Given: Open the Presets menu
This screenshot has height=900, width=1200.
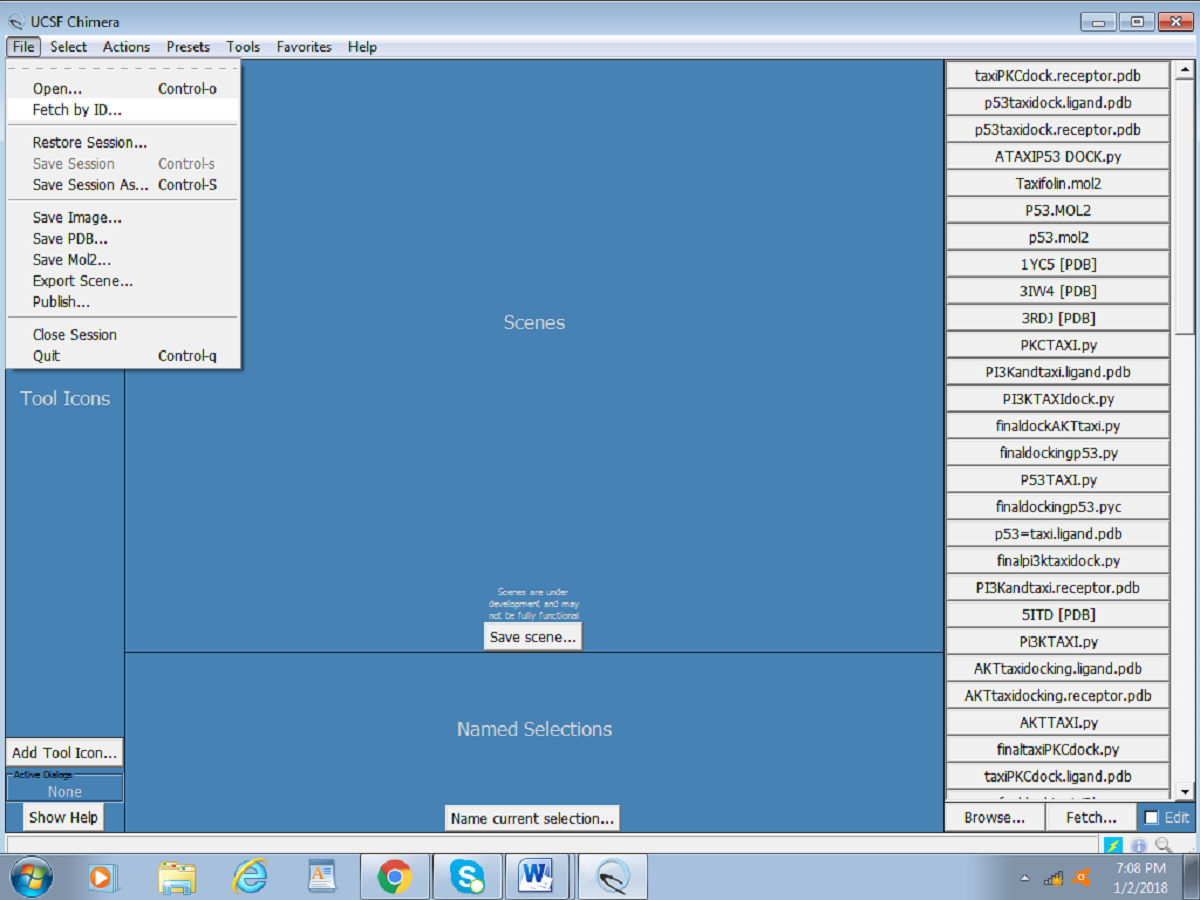Looking at the screenshot, I should point(188,46).
